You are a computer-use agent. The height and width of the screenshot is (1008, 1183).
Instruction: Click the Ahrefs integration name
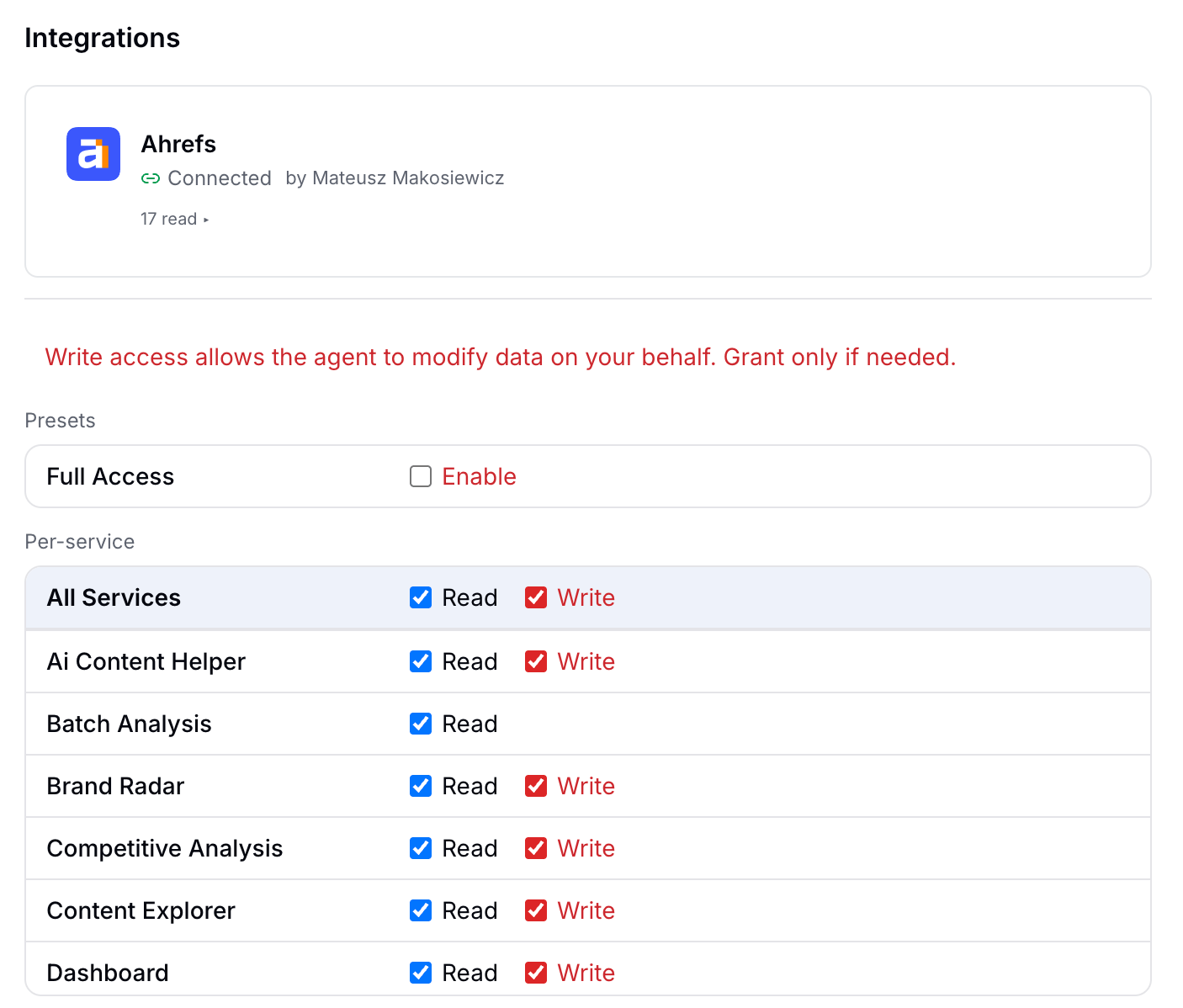[178, 144]
